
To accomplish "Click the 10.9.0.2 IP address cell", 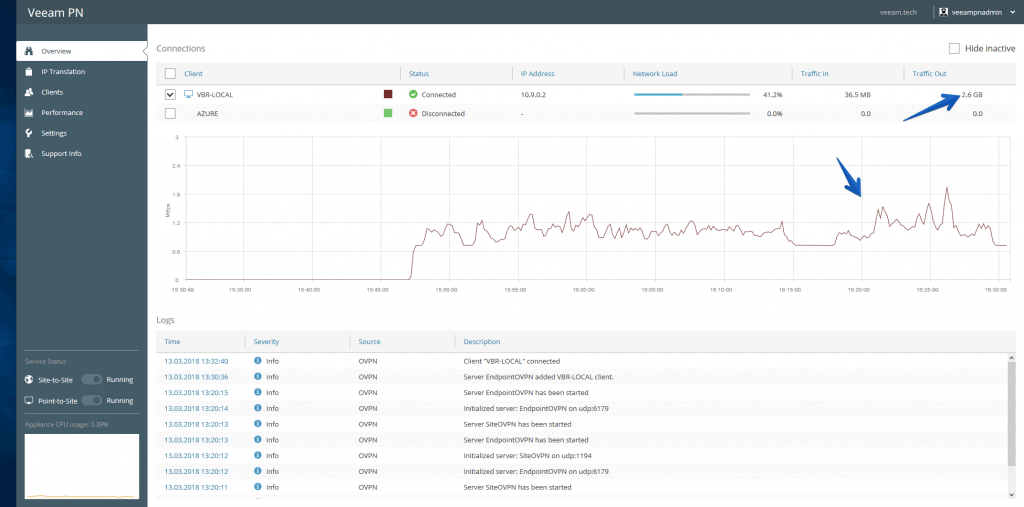I will coord(533,95).
